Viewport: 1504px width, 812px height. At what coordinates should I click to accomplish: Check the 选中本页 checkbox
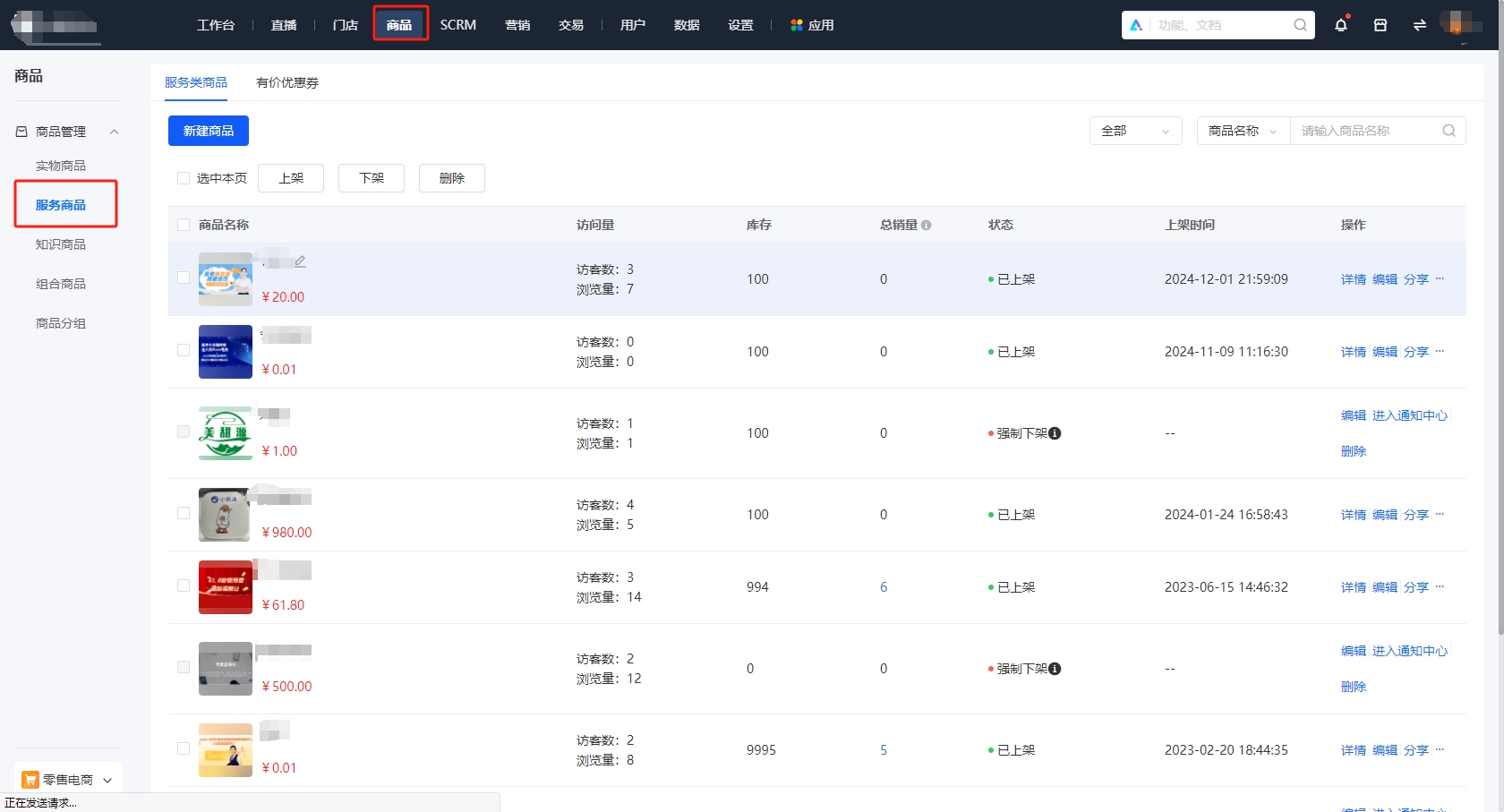point(184,178)
